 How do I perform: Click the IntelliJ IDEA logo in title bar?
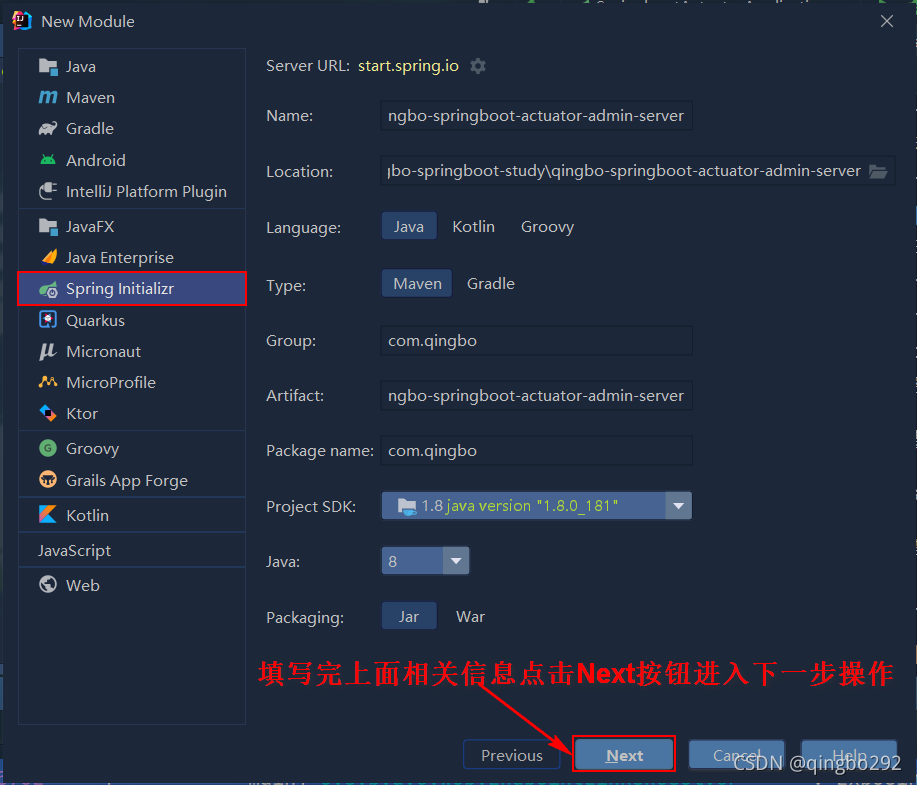[x=22, y=20]
